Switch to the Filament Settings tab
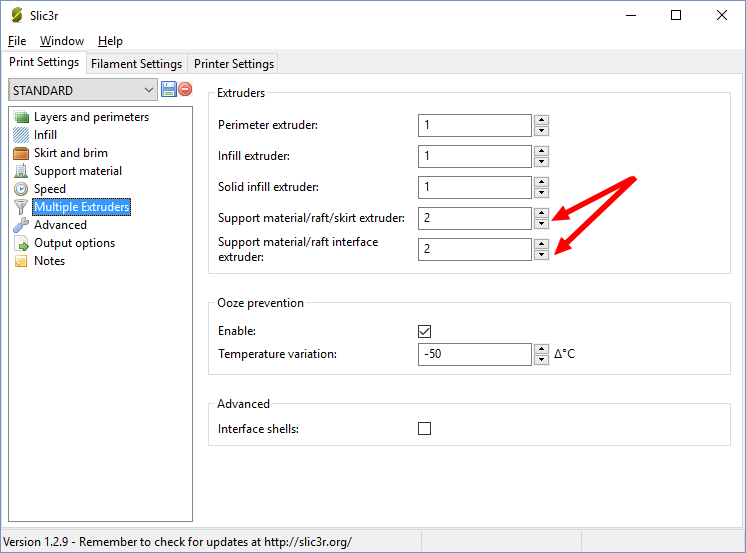 tap(136, 64)
